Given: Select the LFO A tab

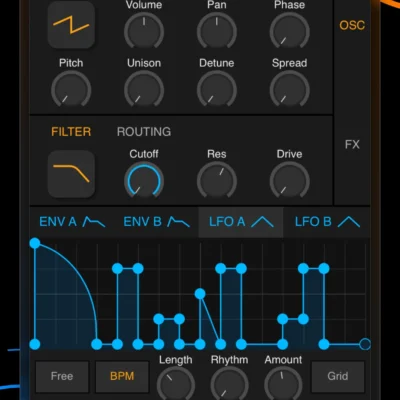Looking at the screenshot, I should (x=241, y=222).
